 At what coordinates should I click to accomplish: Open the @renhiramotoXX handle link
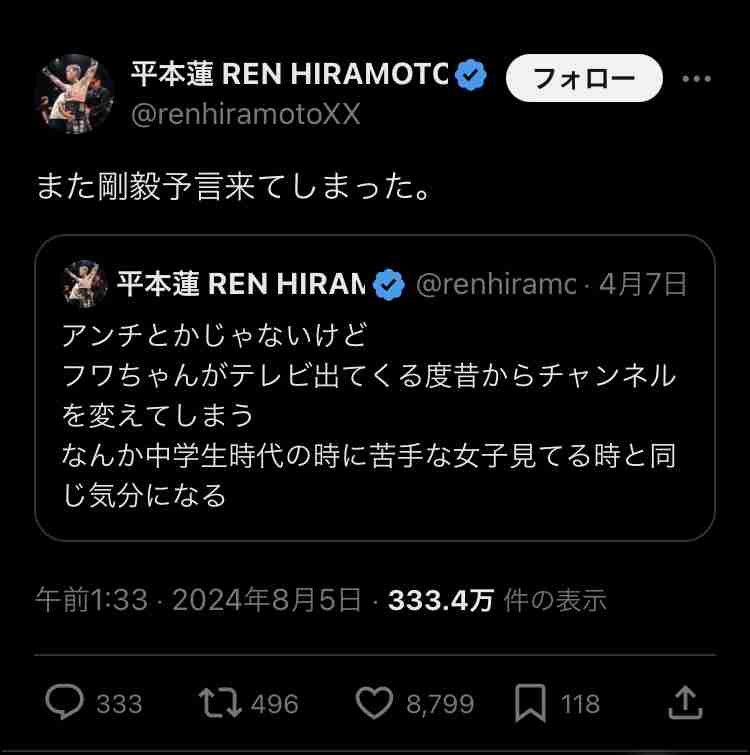pos(245,115)
